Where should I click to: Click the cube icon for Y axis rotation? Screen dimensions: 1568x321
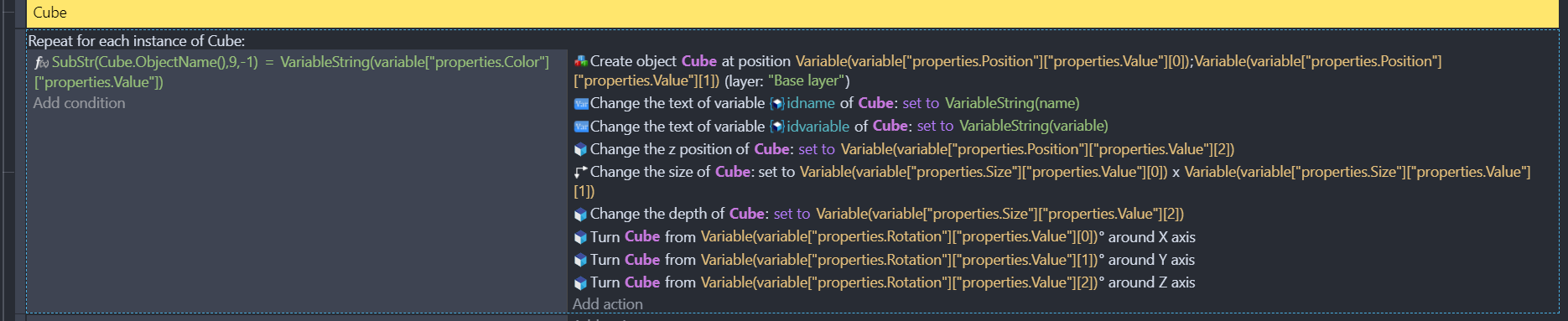(580, 260)
